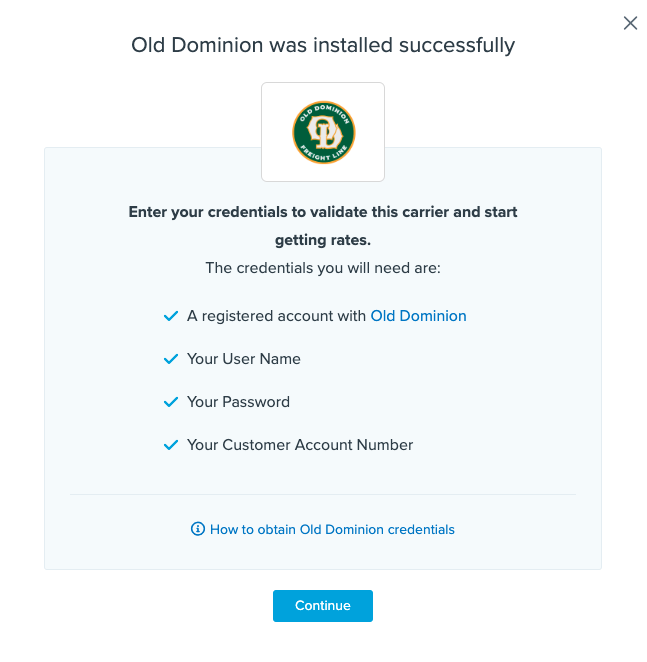647x662 pixels.
Task: Click the bold 'getting rates.' text
Action: (x=323, y=240)
